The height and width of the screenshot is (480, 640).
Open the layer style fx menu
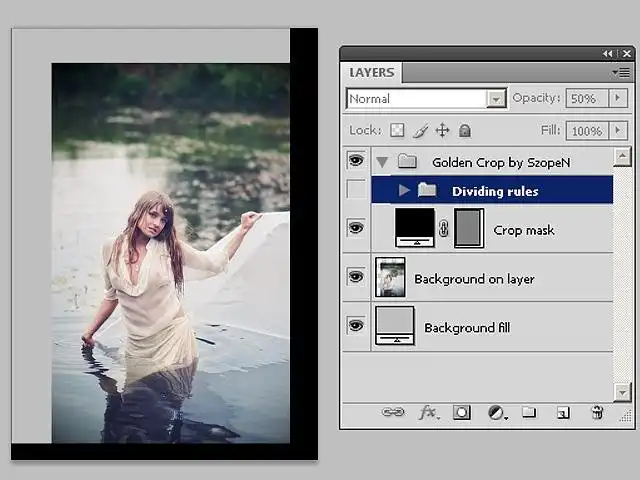click(x=429, y=413)
